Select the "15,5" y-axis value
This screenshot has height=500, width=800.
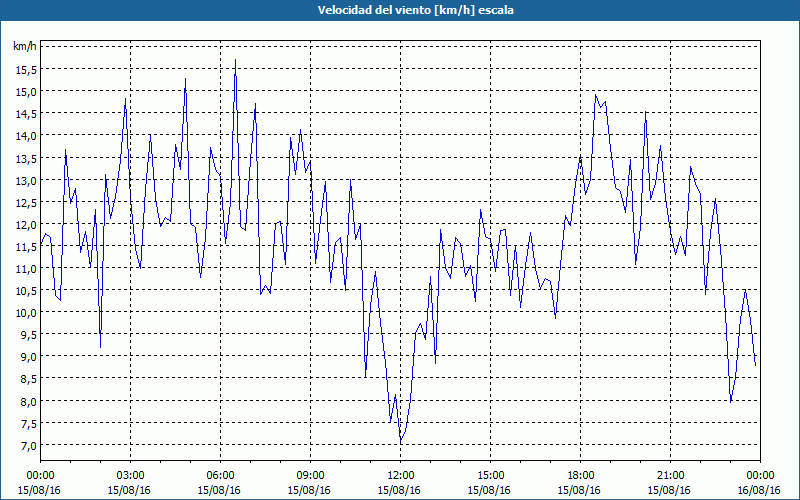click(26, 69)
